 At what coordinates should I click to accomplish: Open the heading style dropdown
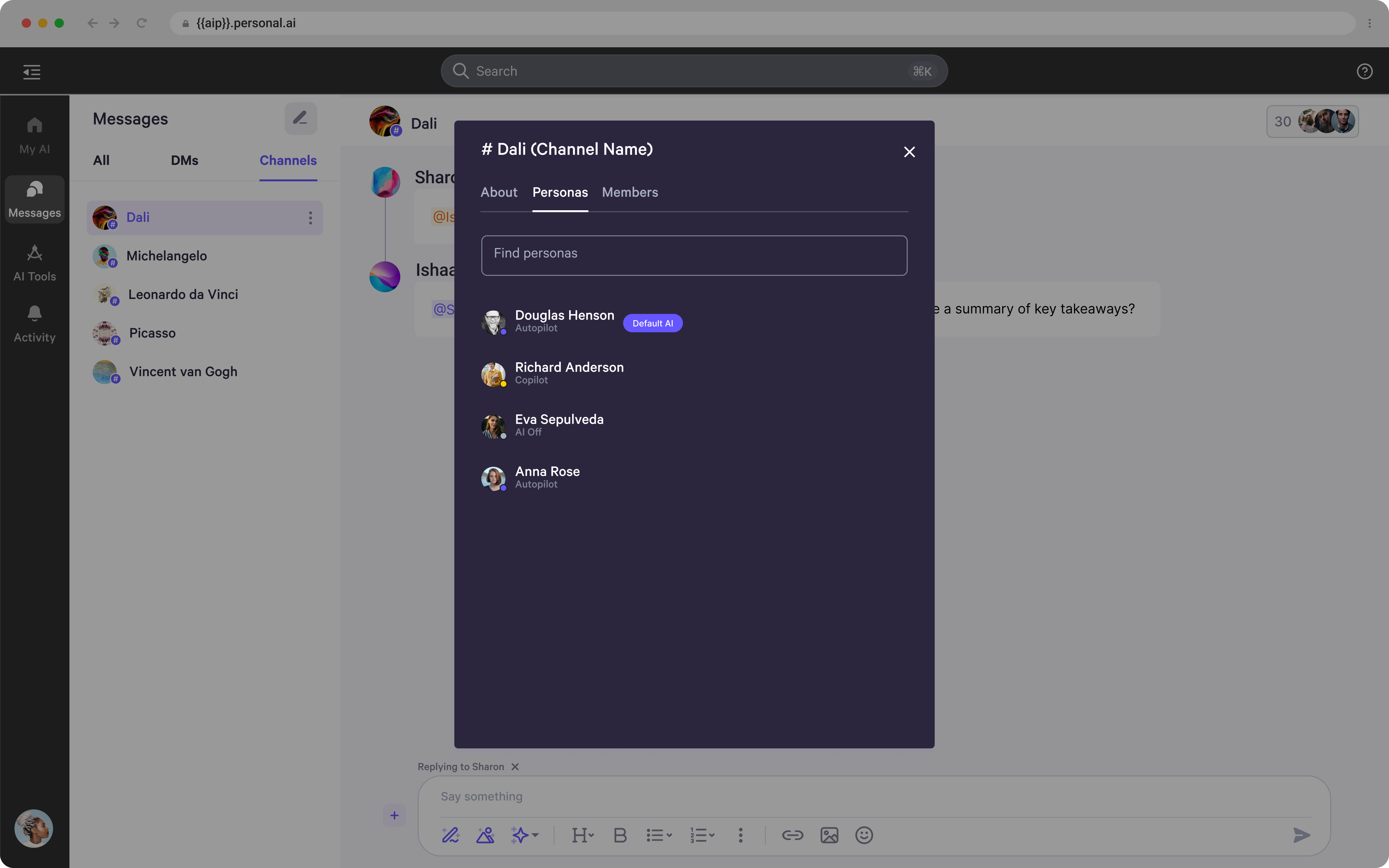[x=583, y=835]
